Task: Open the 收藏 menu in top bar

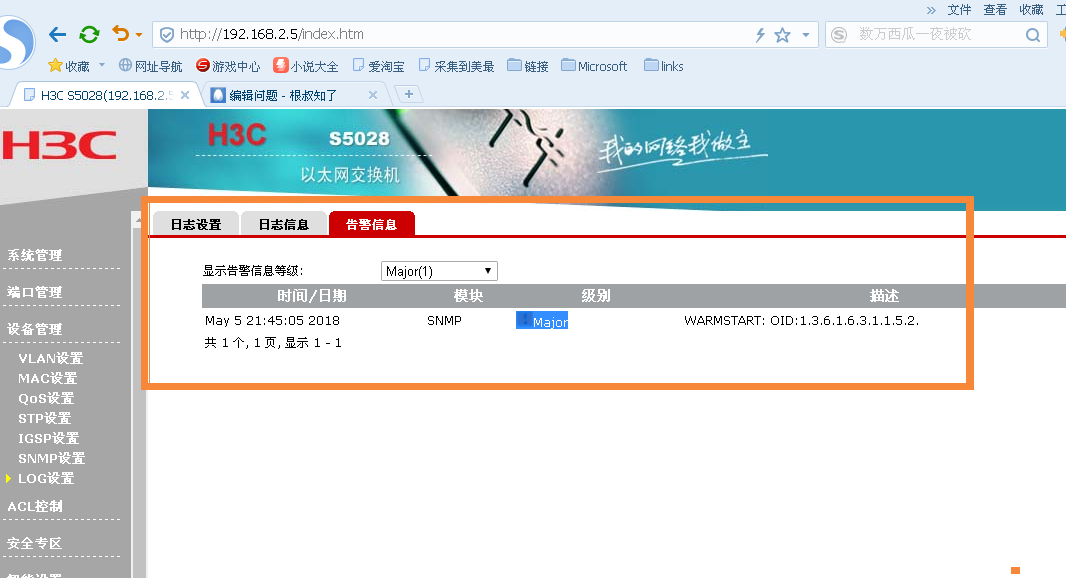Action: click(1031, 10)
